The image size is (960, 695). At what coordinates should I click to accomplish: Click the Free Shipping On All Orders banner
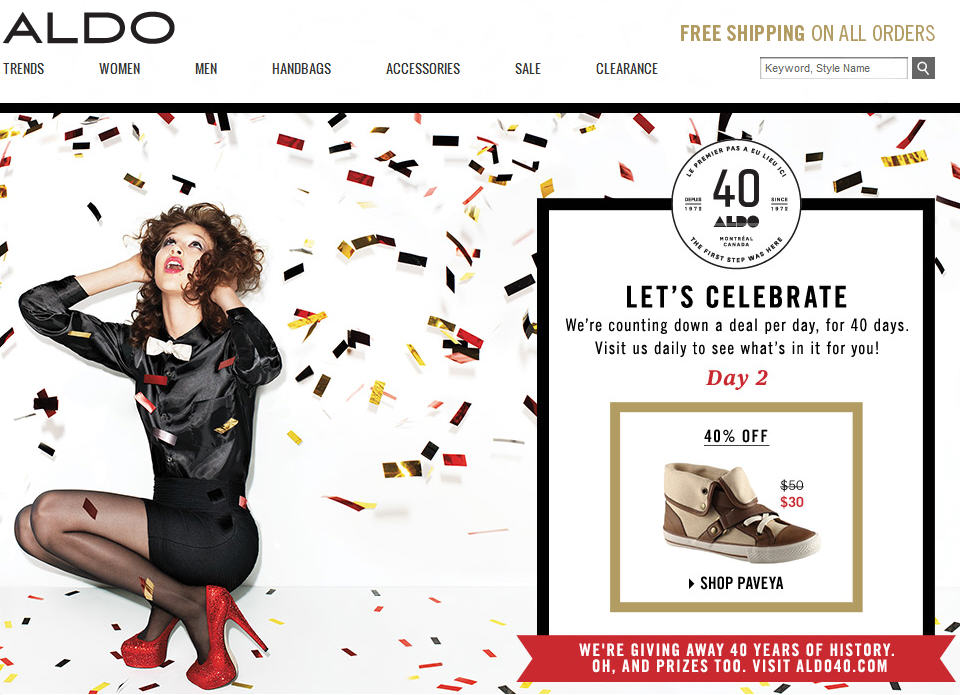[x=807, y=33]
